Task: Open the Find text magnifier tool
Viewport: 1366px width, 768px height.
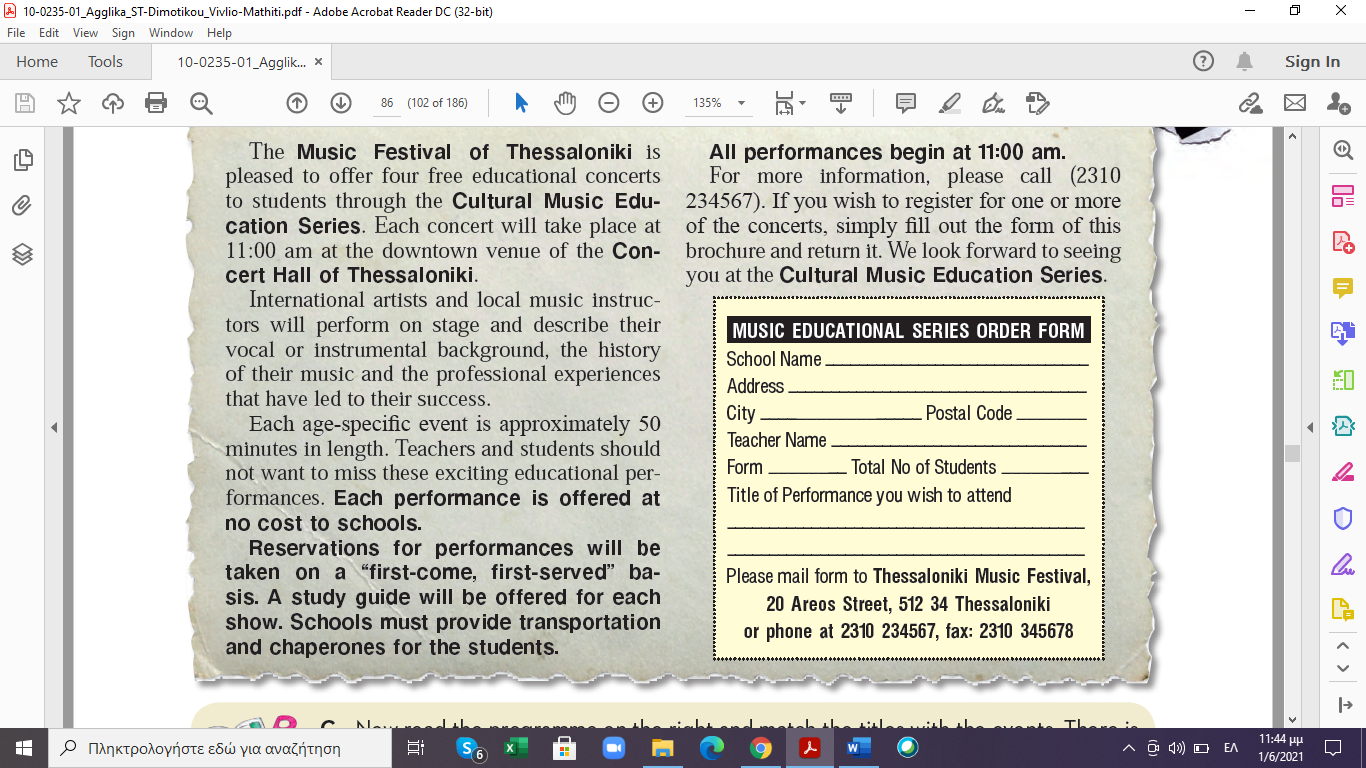Action: pyautogui.click(x=201, y=103)
